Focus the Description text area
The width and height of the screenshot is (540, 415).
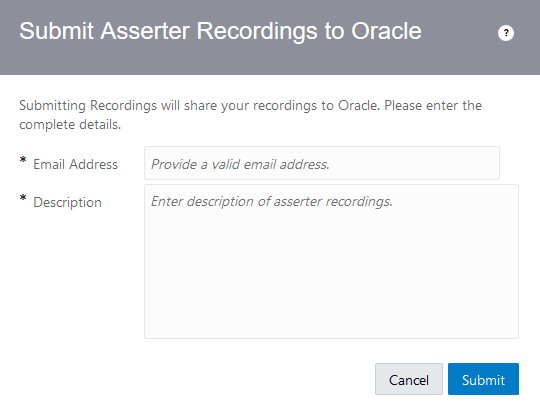click(x=331, y=261)
